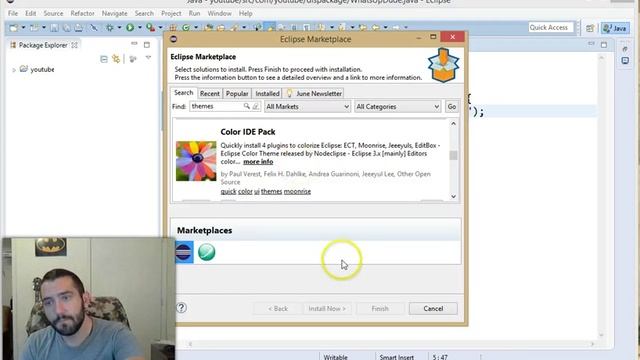Screen dimensions: 640x360
Task: Open the Debug dropdown arrow
Action: pos(119,27)
